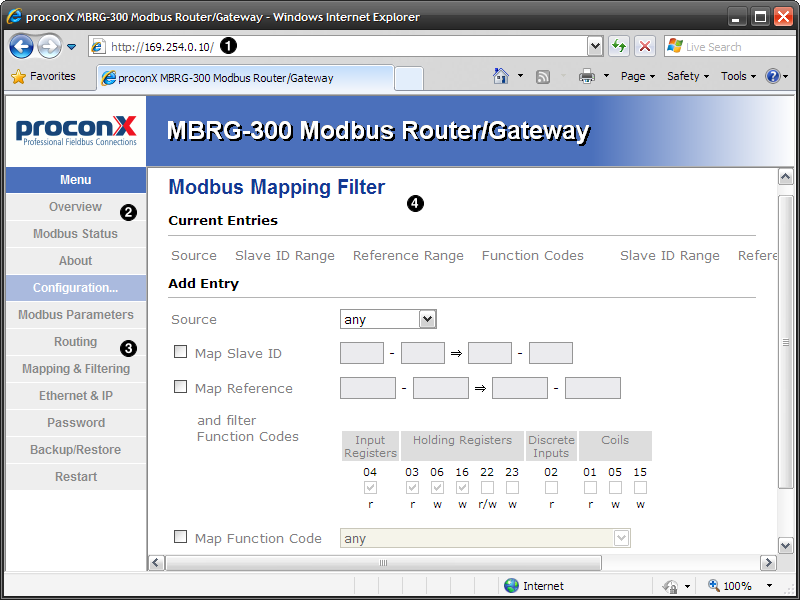This screenshot has height=600, width=800.
Task: Click the Internet Explorer title bar icon
Action: [14, 16]
